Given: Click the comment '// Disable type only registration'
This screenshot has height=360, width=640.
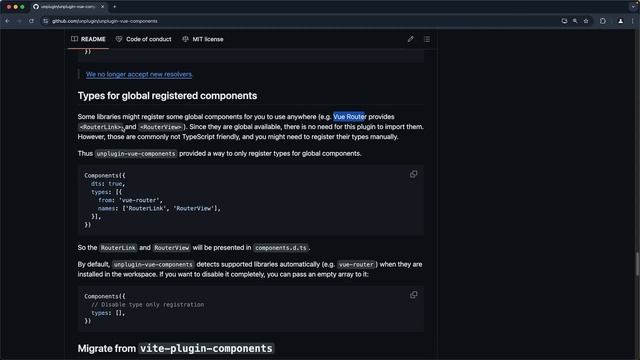Looking at the screenshot, I should [x=148, y=304].
